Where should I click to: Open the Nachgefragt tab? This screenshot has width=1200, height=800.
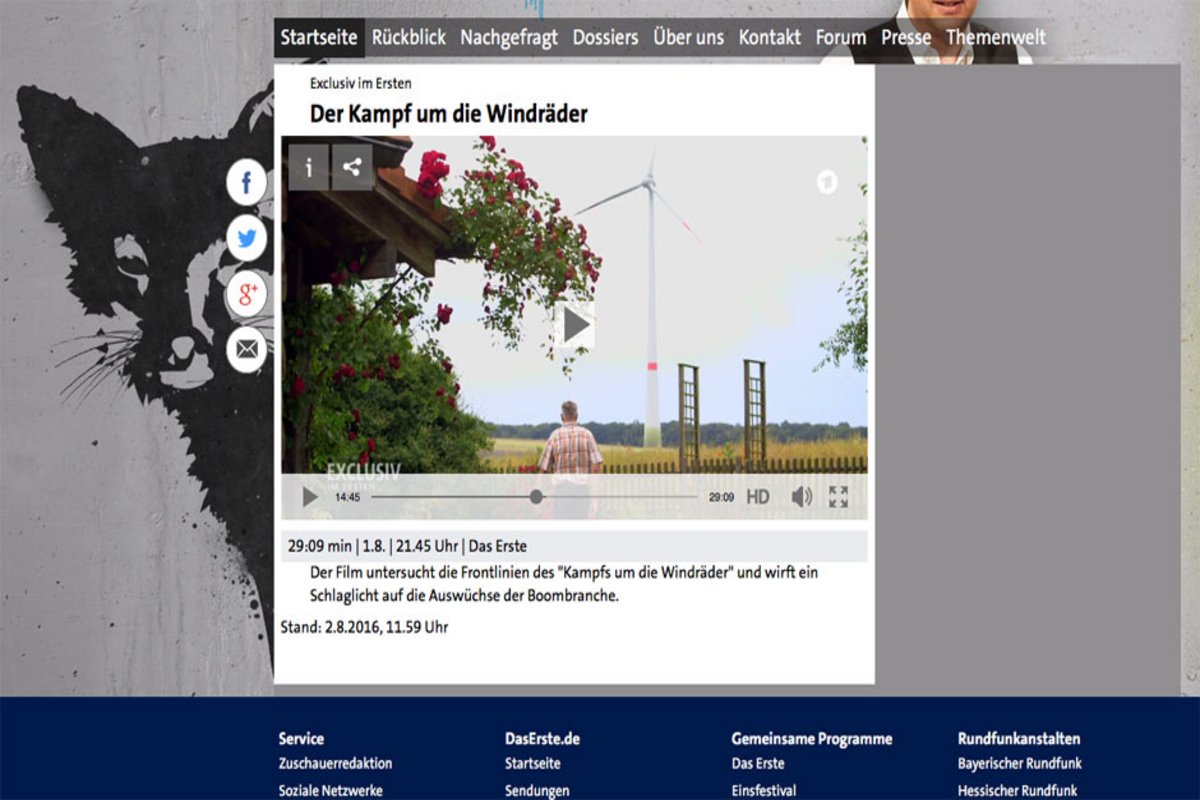click(509, 38)
